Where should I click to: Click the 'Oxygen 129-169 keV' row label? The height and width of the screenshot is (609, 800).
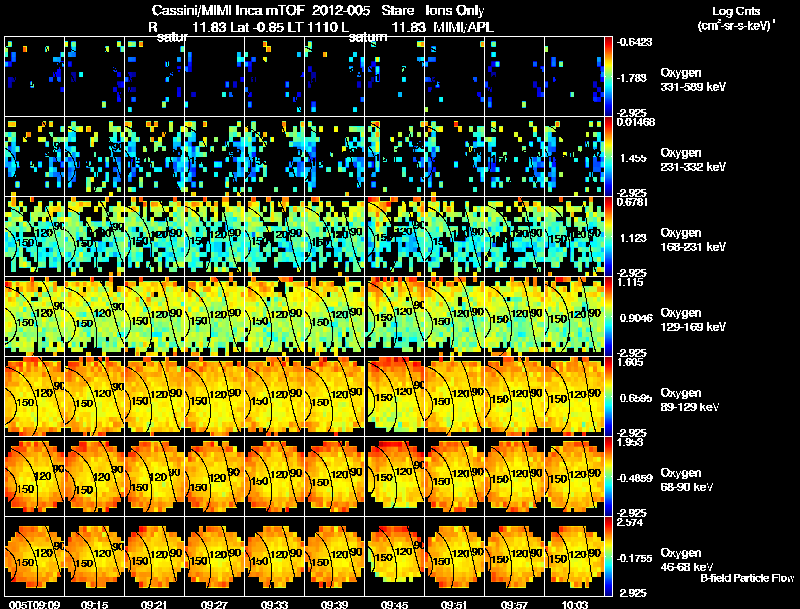693,320
